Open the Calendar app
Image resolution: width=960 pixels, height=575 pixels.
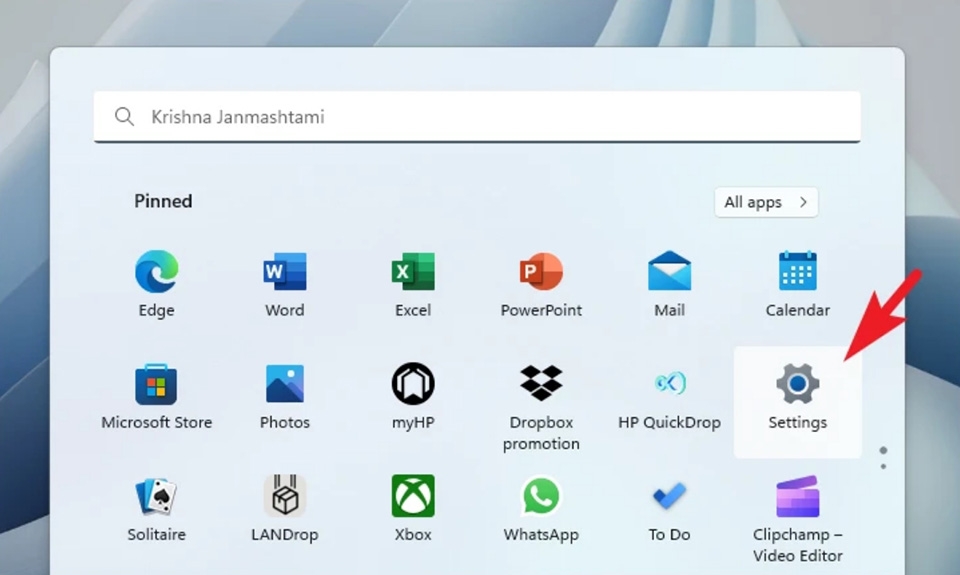[798, 283]
